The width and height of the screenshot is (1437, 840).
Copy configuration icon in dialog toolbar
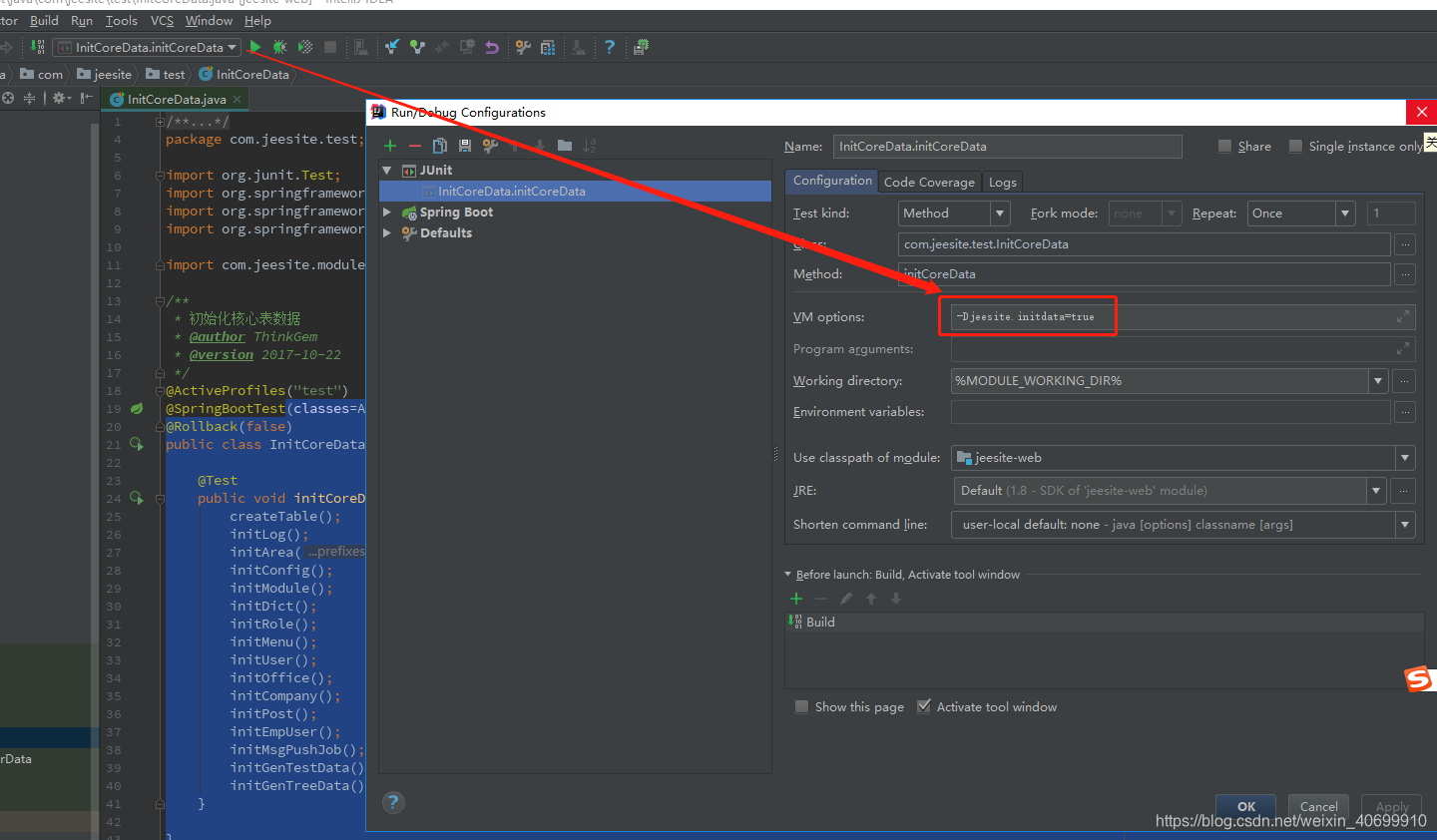[440, 146]
